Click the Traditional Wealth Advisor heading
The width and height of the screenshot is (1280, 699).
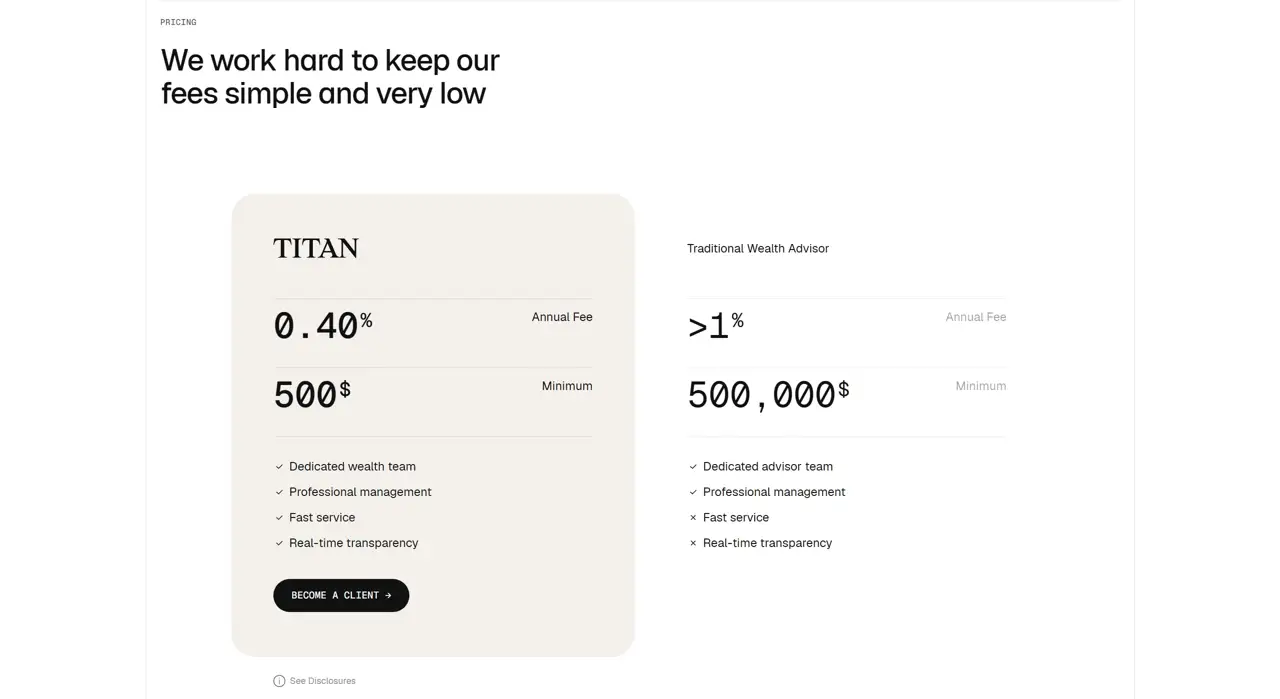758,248
